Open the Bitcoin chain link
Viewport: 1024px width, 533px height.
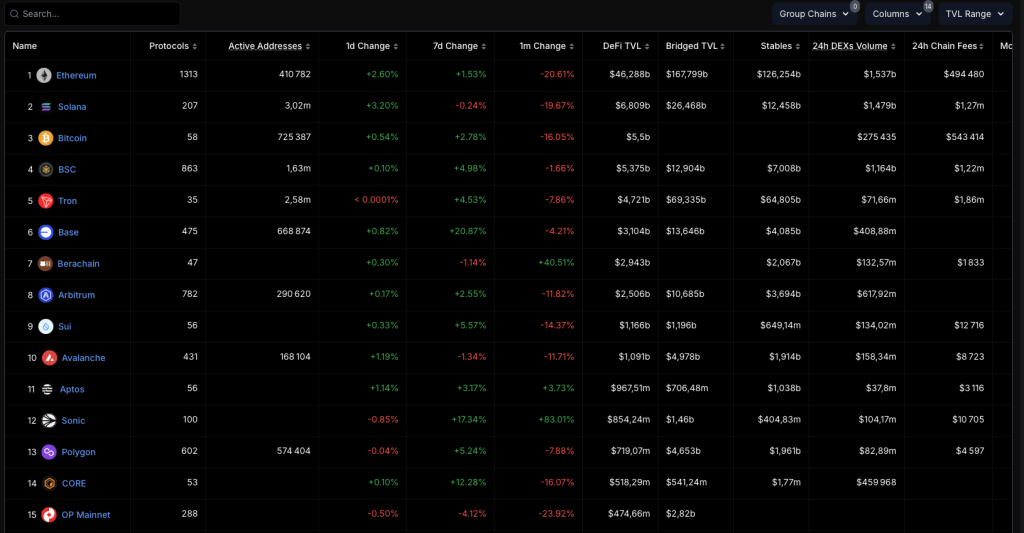[x=72, y=138]
